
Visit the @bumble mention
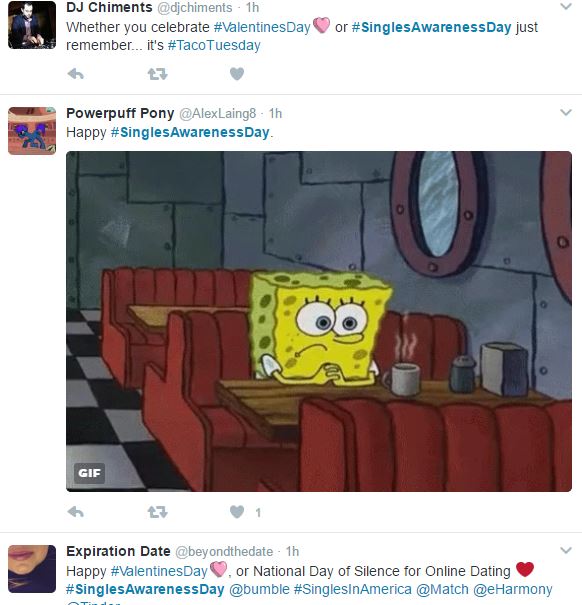point(259,589)
